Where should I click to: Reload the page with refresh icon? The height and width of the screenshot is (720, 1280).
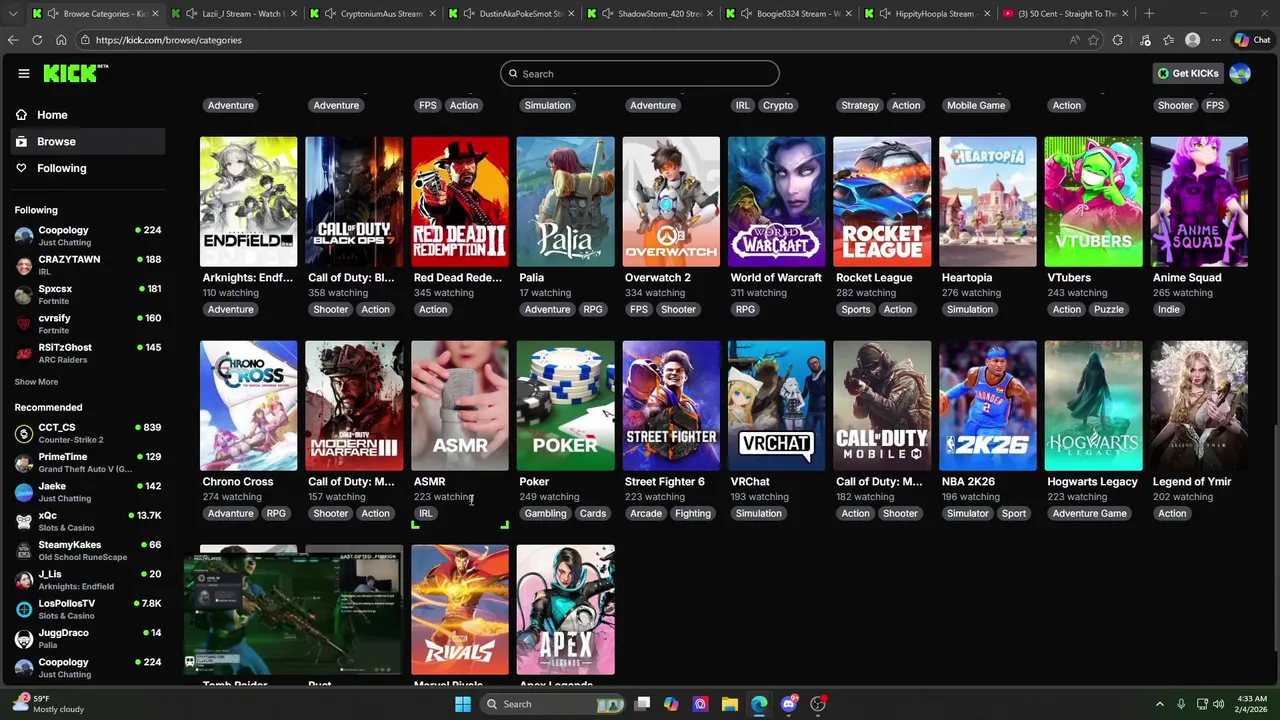[x=37, y=40]
